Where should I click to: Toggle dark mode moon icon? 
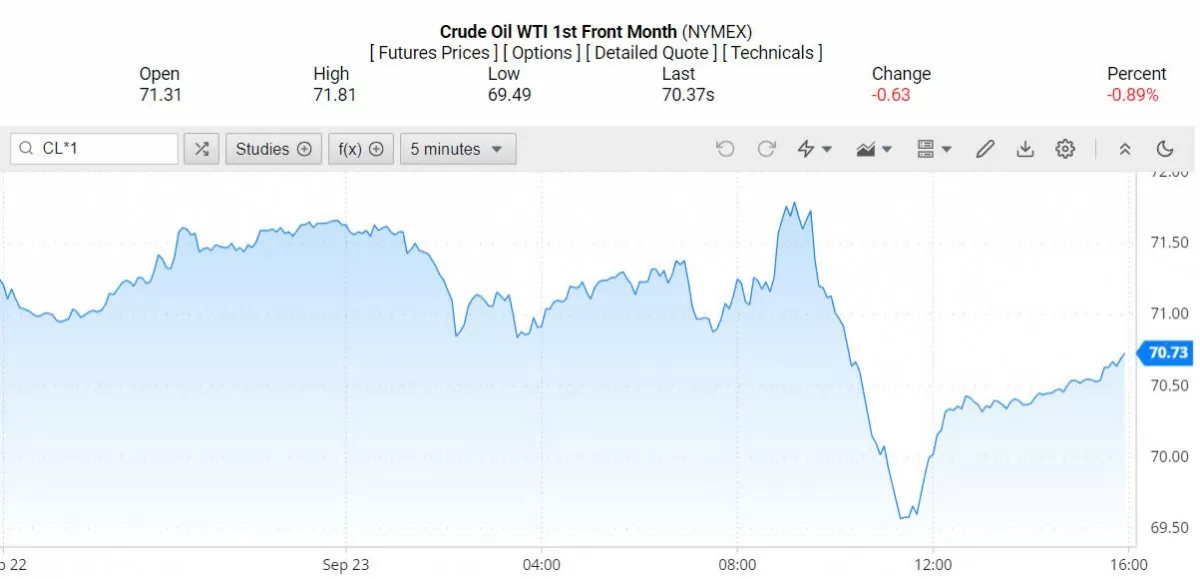click(x=1165, y=149)
